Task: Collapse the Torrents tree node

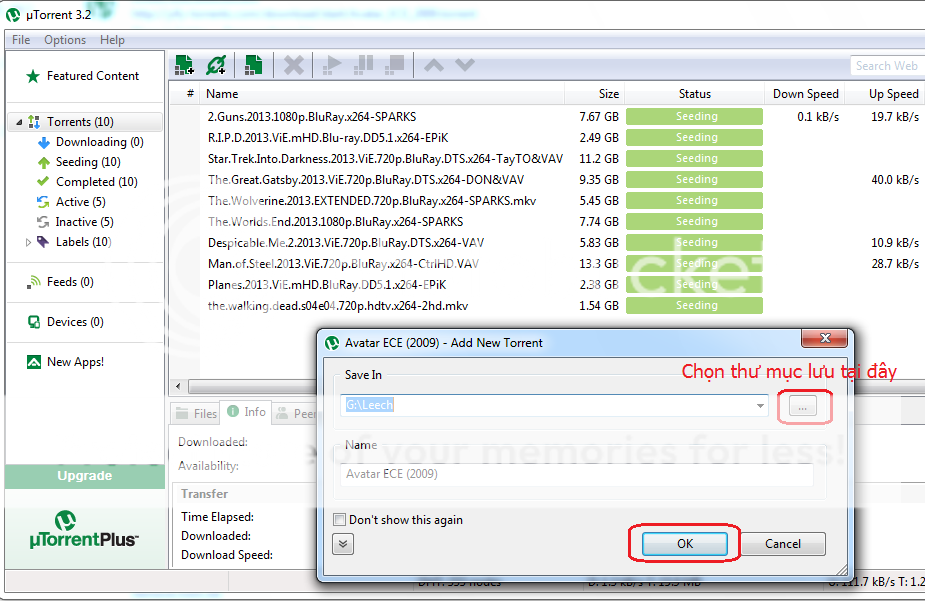Action: point(19,122)
